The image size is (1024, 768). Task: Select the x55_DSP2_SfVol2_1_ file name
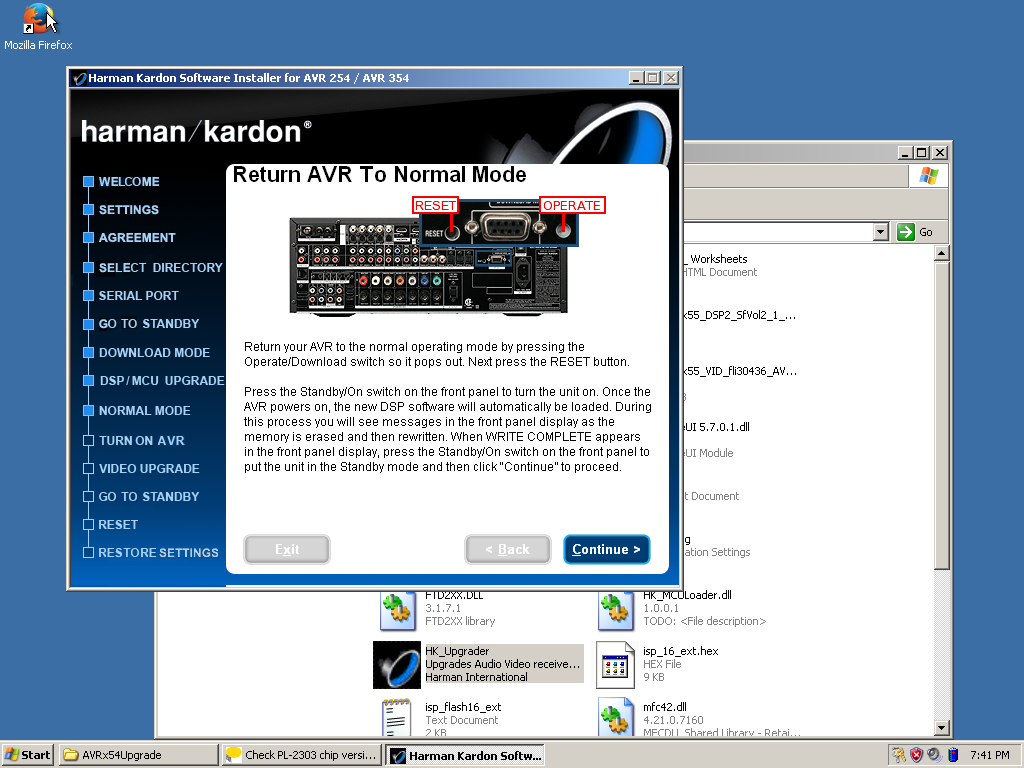(740, 315)
